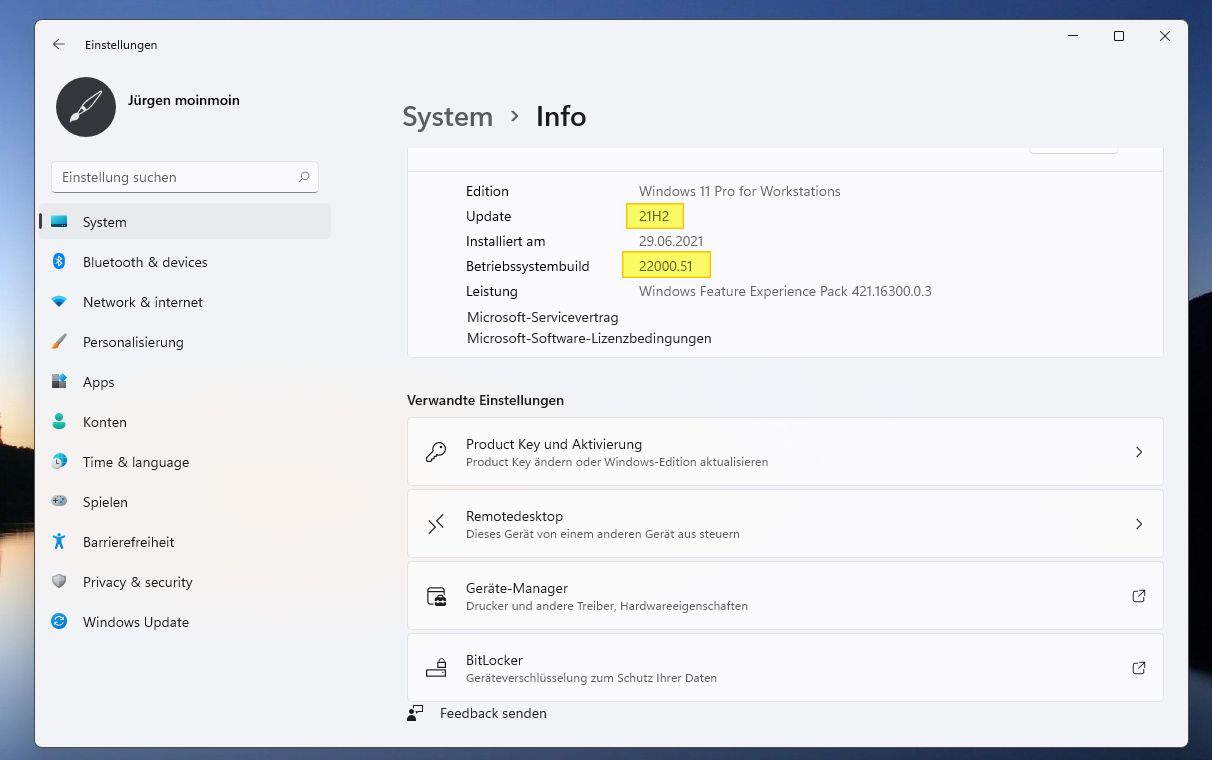Open Microsoft-Software-Lizenzbedingungen link

click(589, 339)
